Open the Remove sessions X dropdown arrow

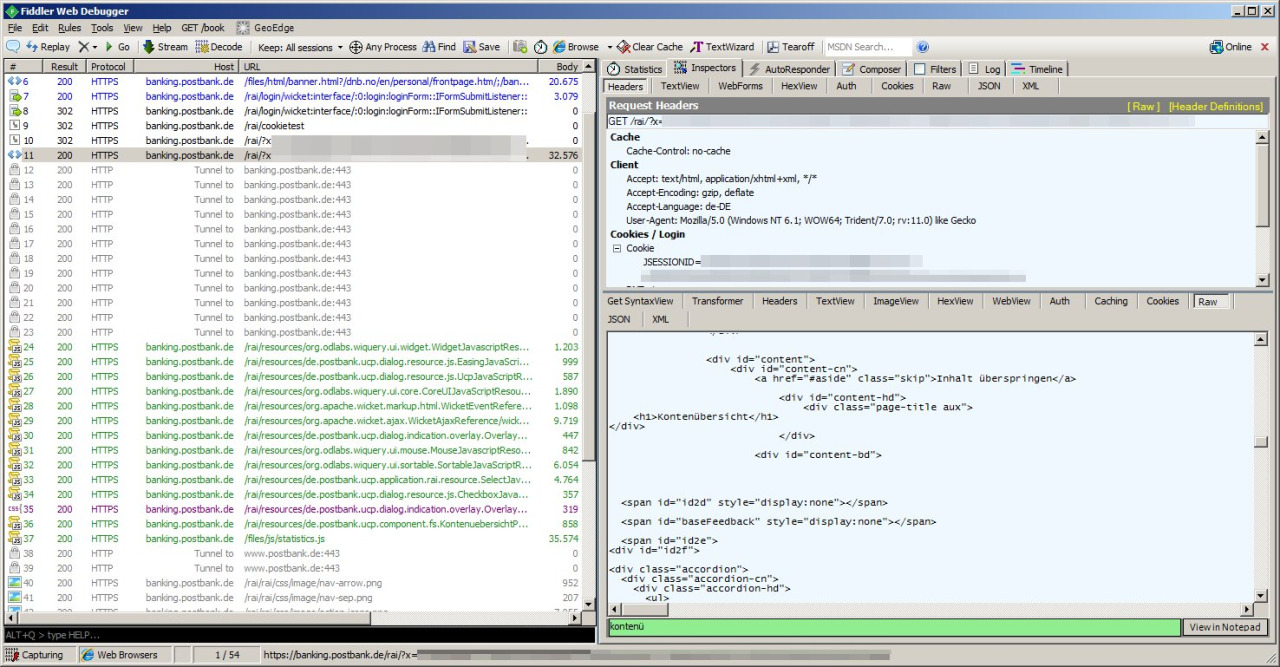(x=95, y=47)
